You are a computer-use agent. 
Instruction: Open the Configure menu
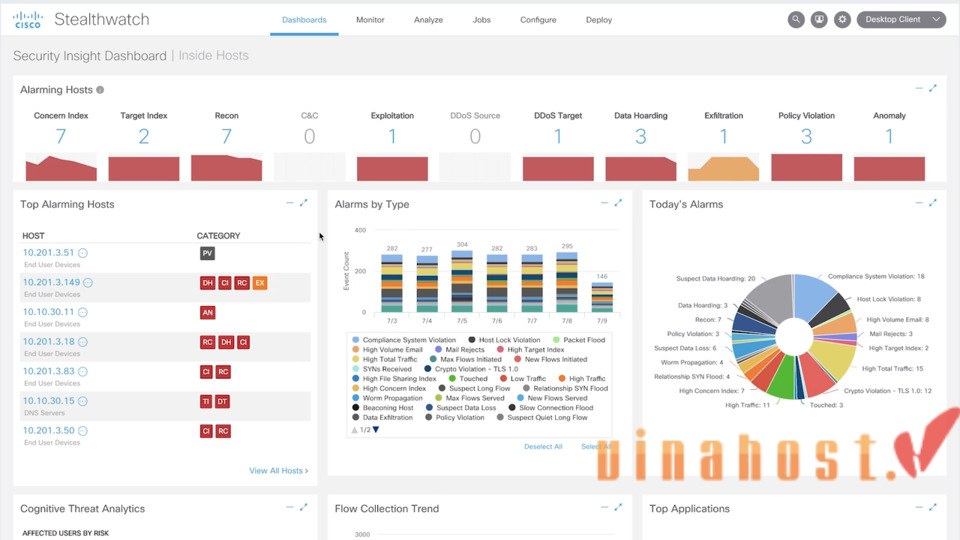tap(538, 20)
